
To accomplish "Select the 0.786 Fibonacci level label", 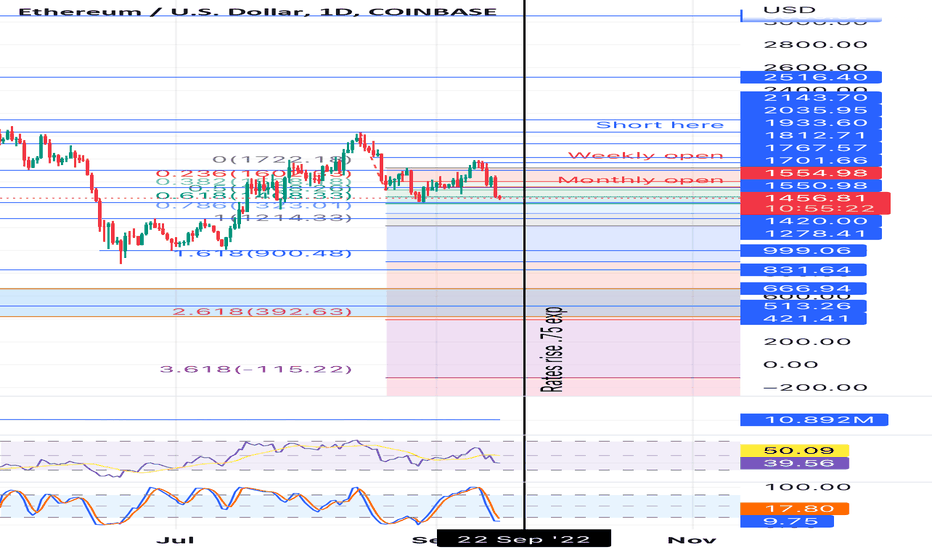I will [254, 206].
